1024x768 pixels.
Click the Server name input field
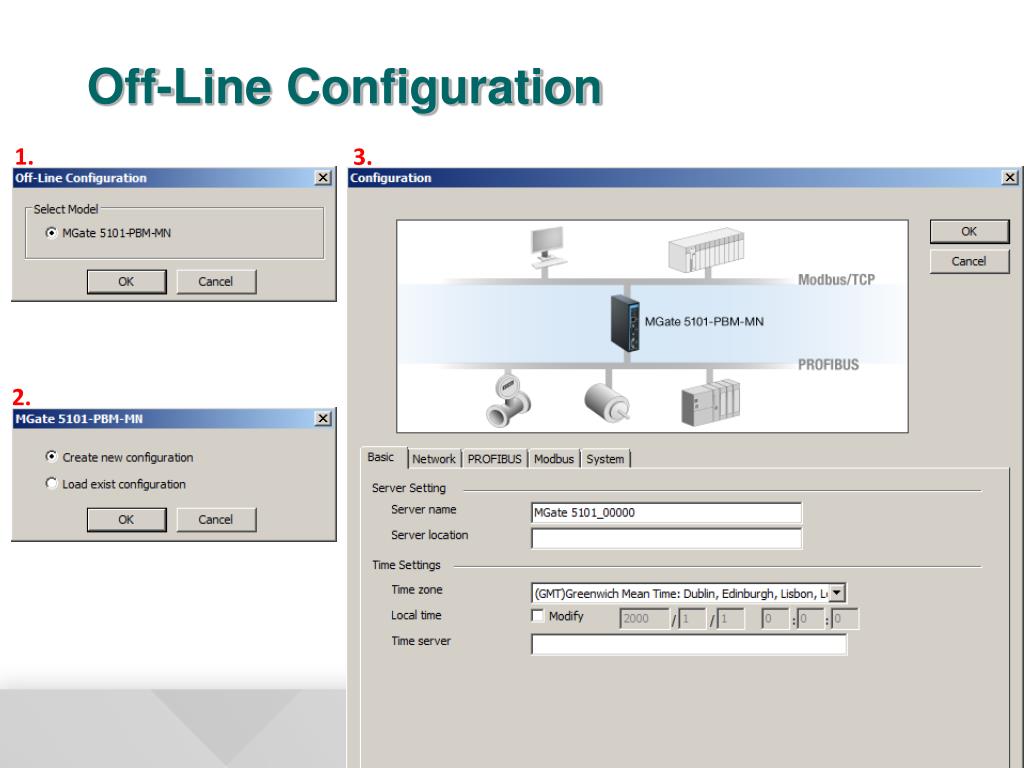pyautogui.click(x=667, y=513)
